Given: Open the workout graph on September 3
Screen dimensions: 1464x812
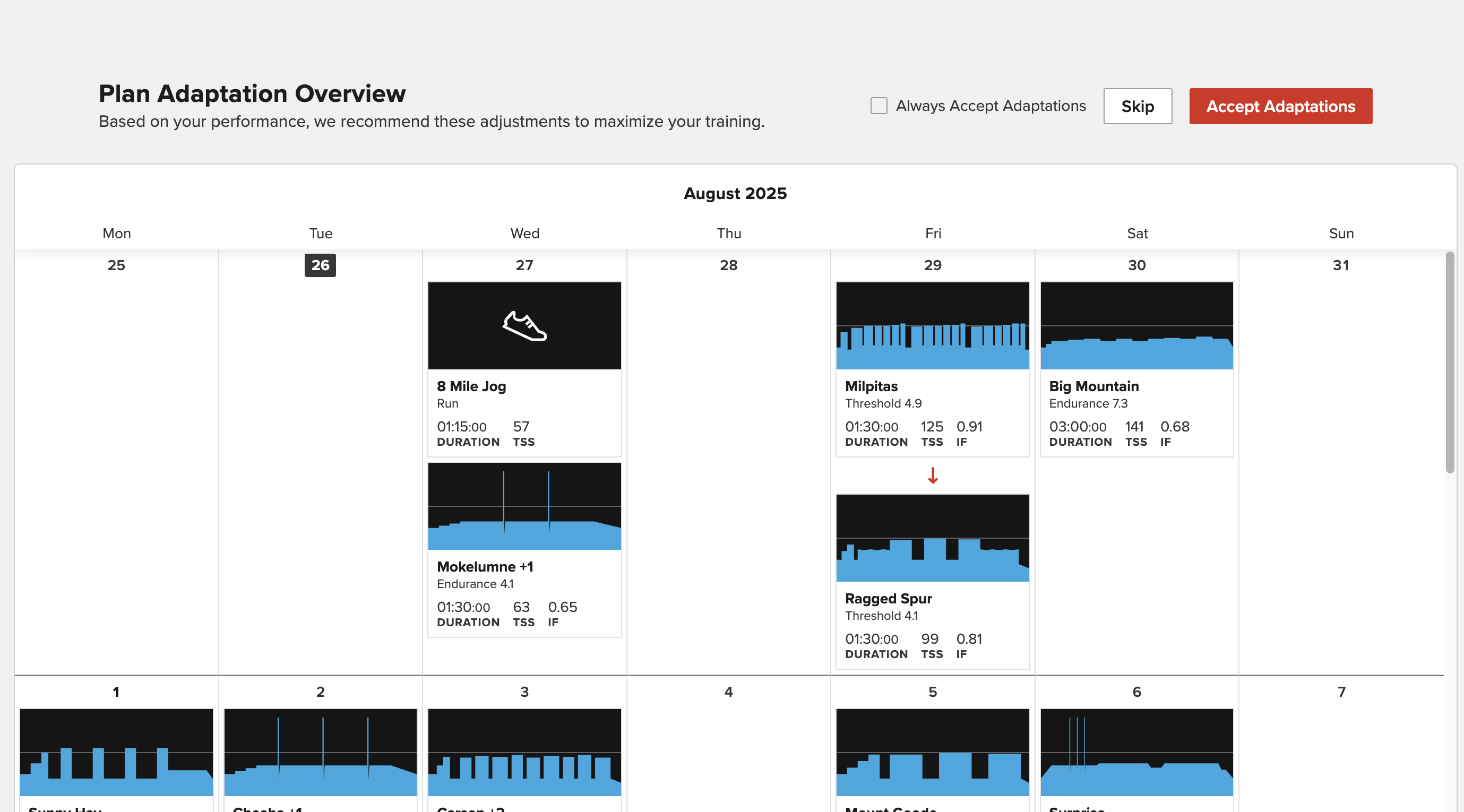Looking at the screenshot, I should (x=524, y=752).
